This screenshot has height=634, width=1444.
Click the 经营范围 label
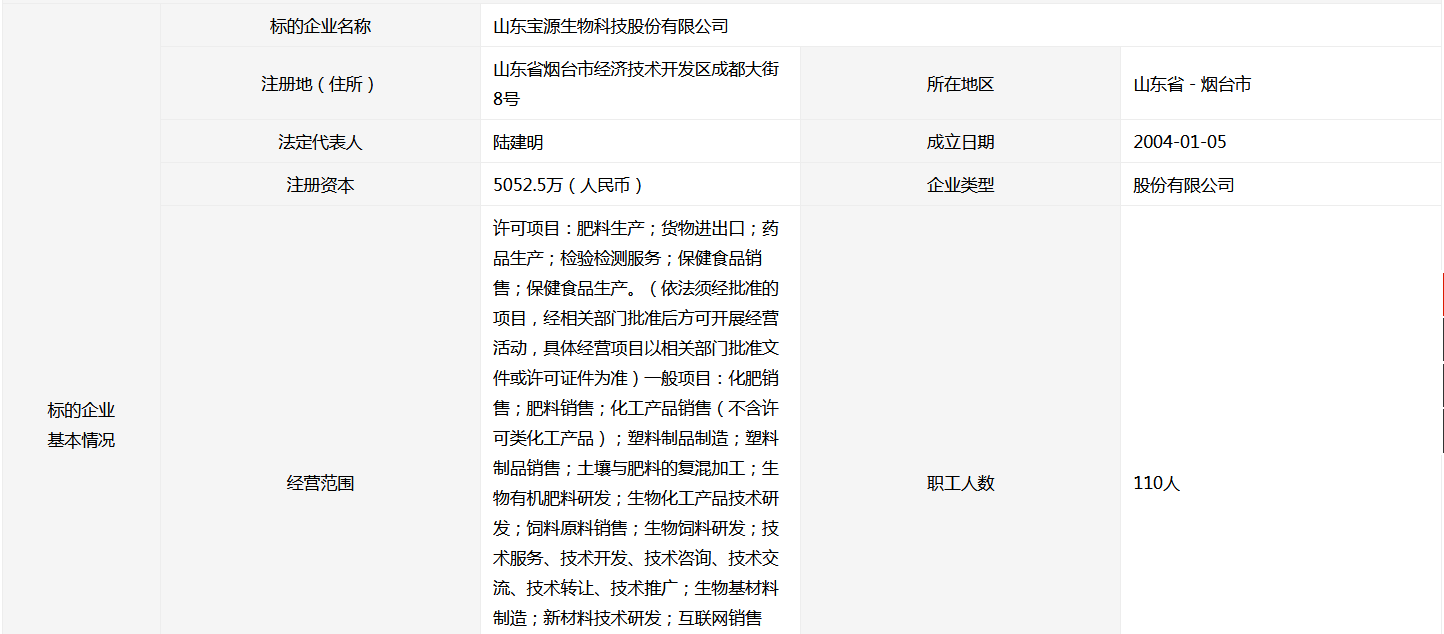[x=320, y=483]
